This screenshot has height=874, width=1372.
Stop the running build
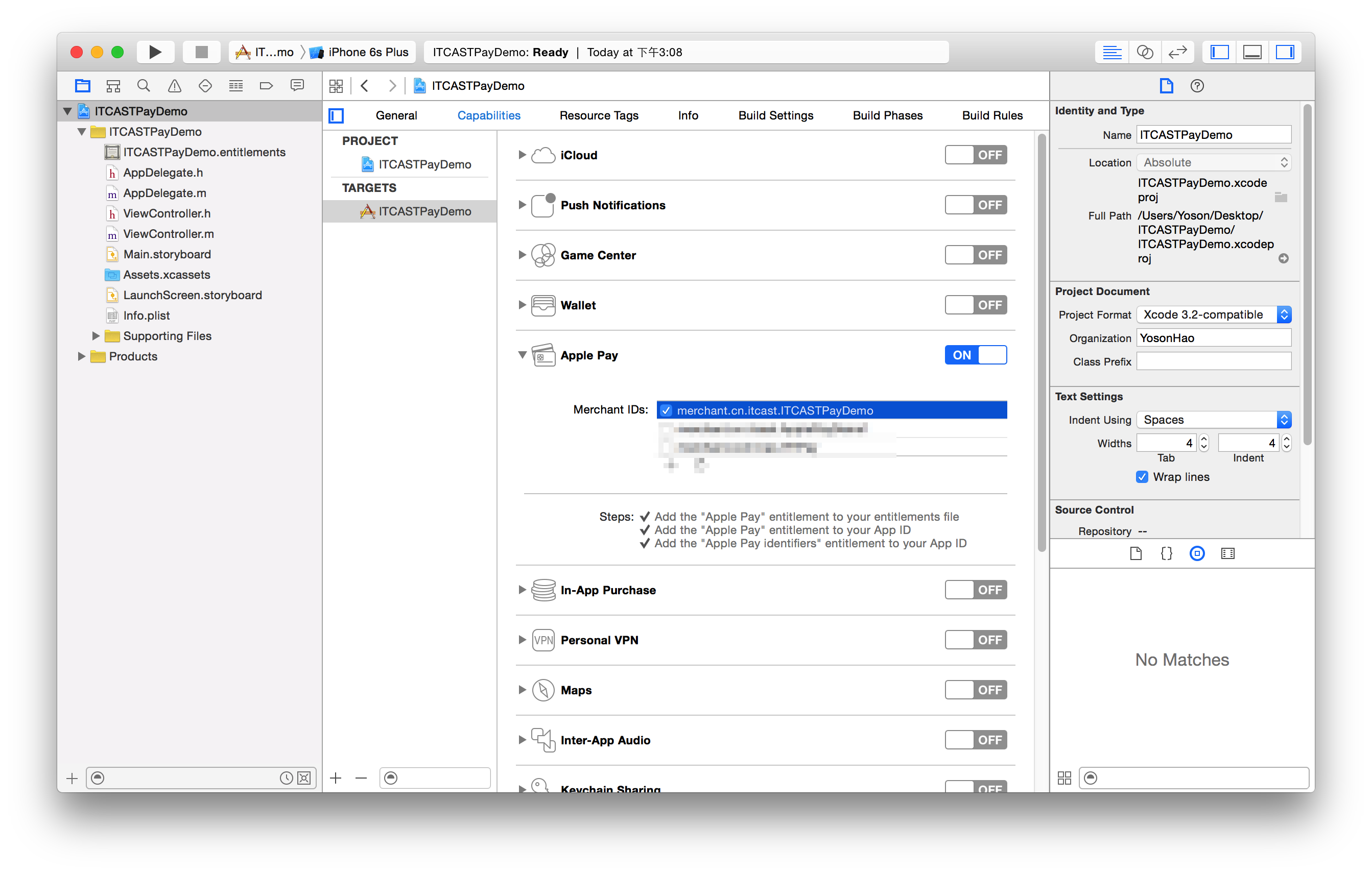(x=201, y=52)
